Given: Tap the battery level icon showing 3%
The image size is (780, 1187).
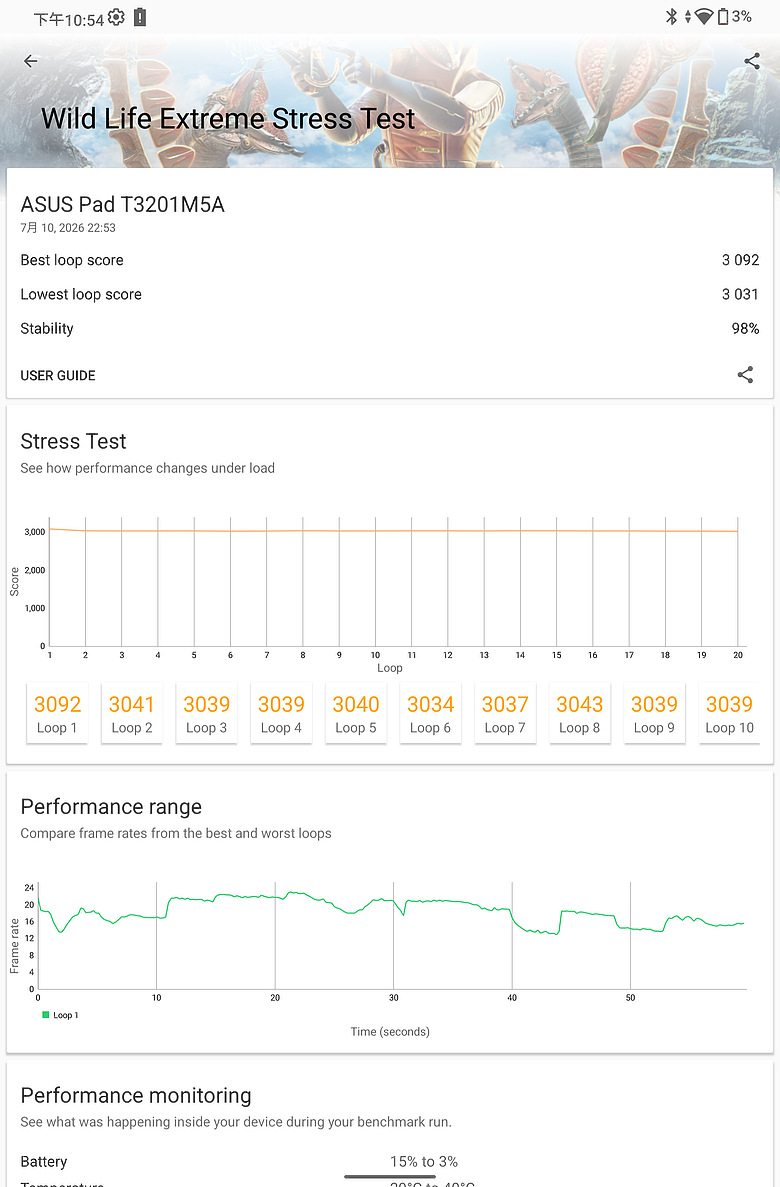Looking at the screenshot, I should 723,17.
